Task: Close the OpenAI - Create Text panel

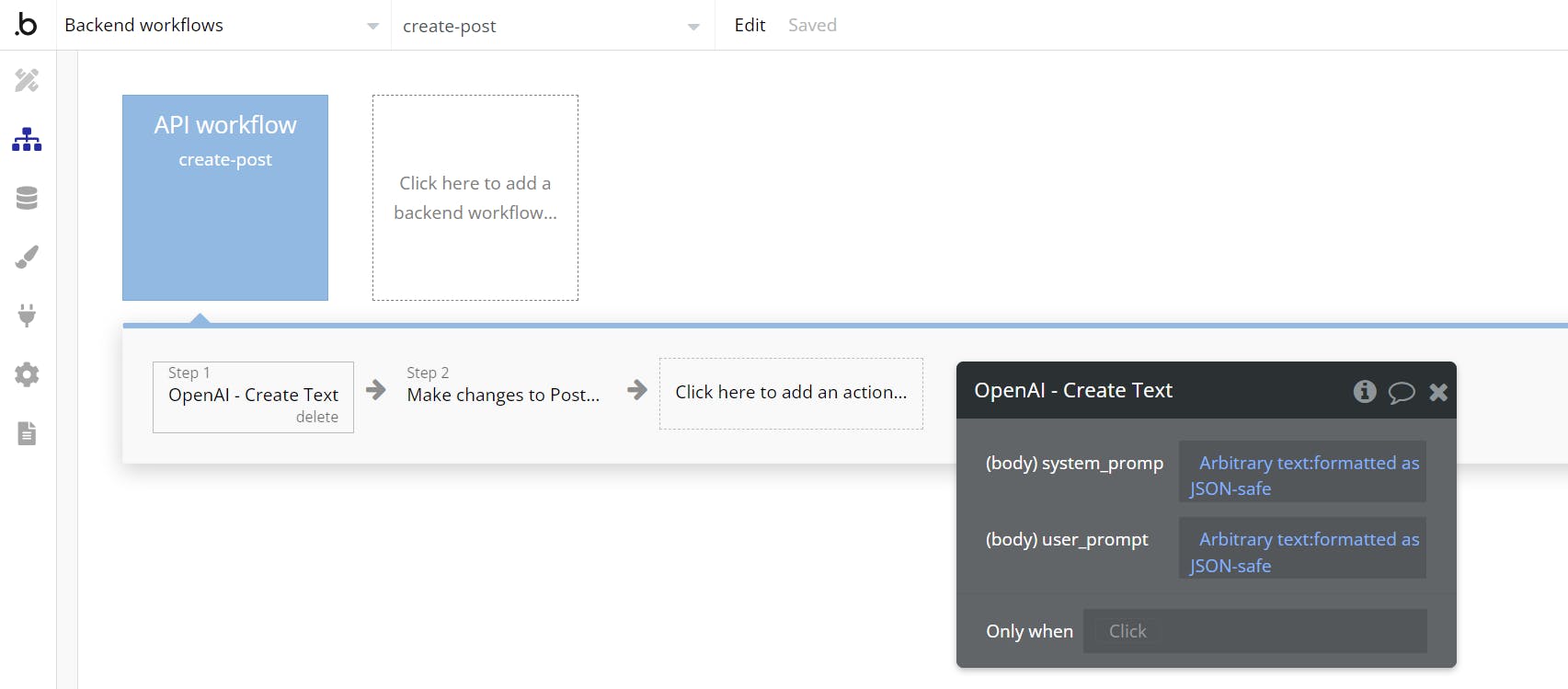Action: (x=1438, y=393)
